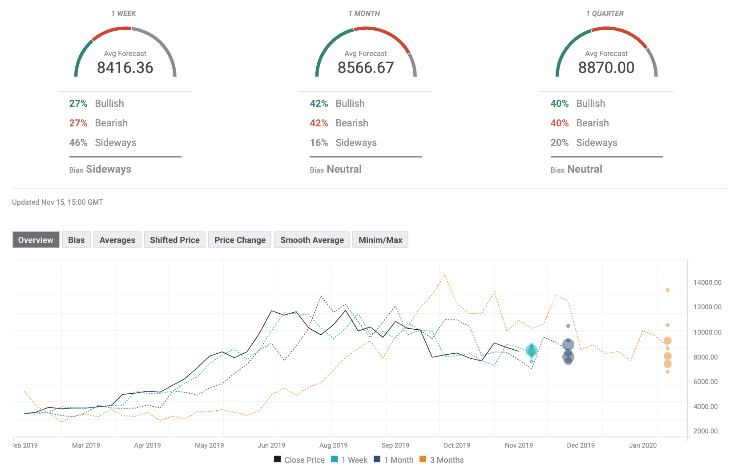The height and width of the screenshot is (469, 750).
Task: Toggle Close Price series in legend
Action: point(300,460)
